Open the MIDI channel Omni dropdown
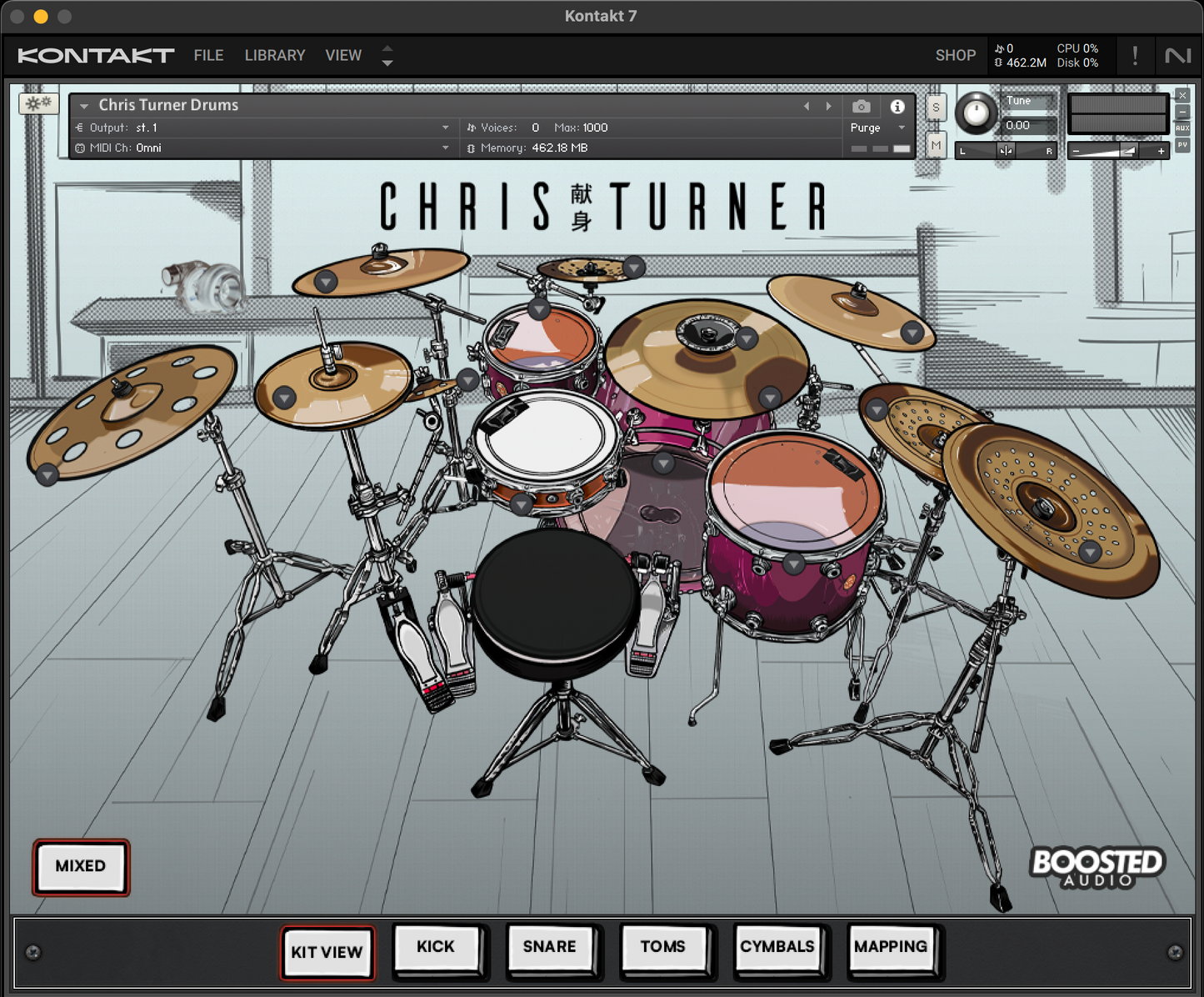The width and height of the screenshot is (1204, 997). pyautogui.click(x=445, y=148)
